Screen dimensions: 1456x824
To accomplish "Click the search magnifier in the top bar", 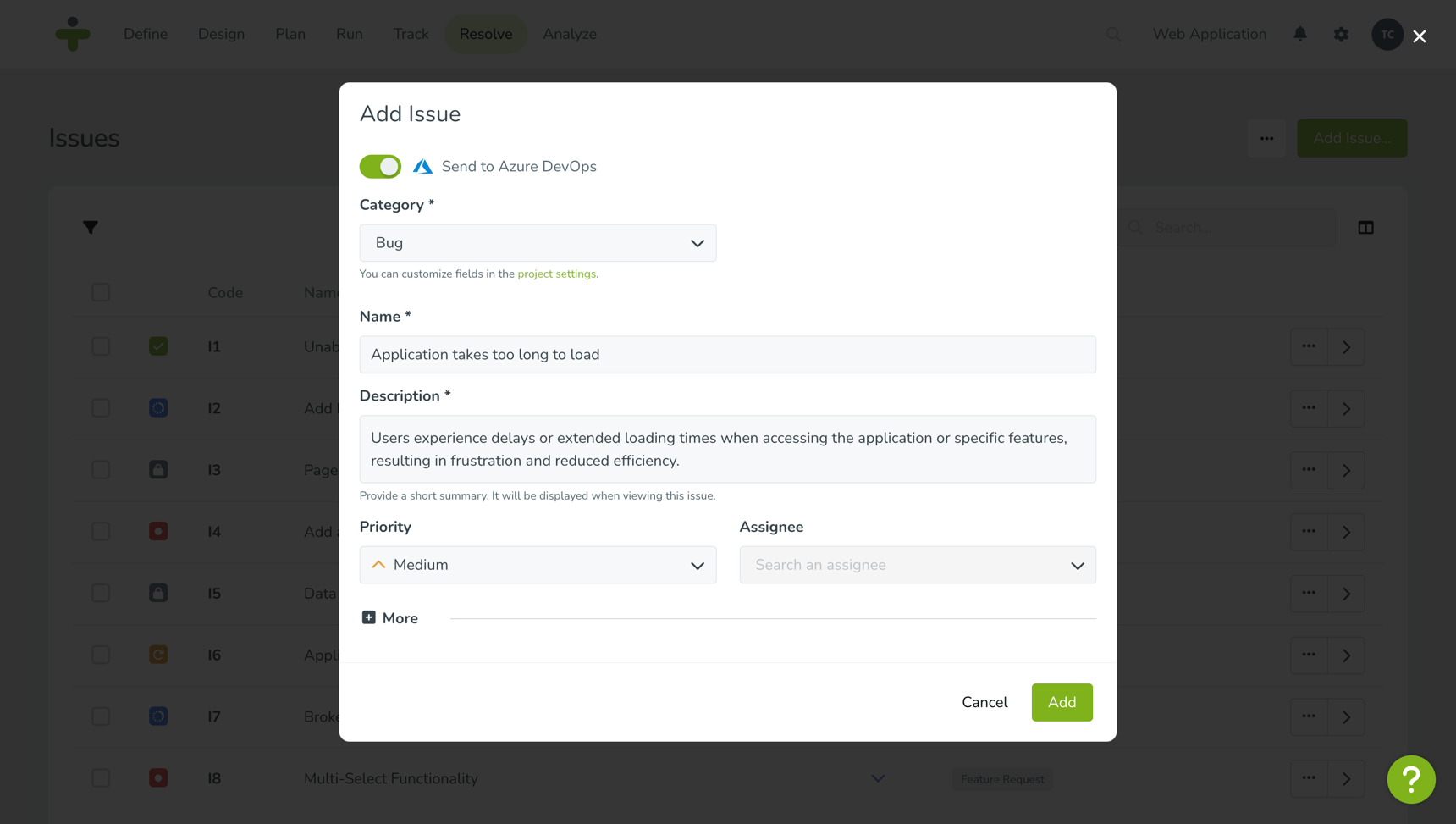I will coord(1113,34).
